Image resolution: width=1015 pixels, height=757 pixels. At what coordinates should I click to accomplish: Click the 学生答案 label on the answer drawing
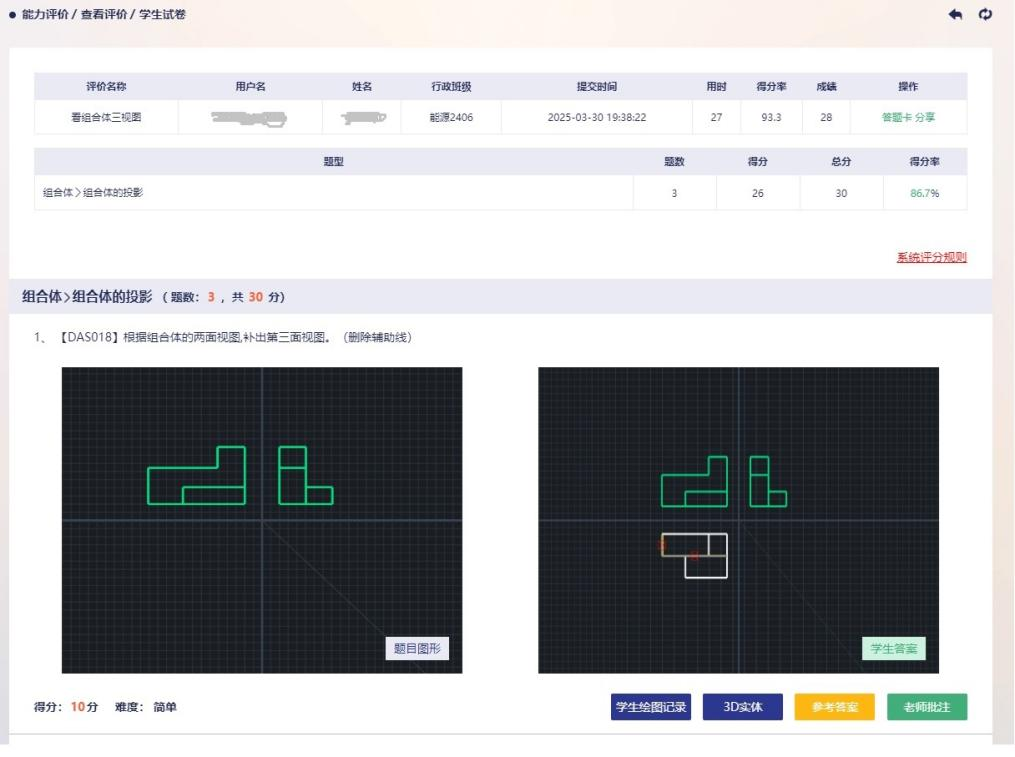[x=893, y=648]
